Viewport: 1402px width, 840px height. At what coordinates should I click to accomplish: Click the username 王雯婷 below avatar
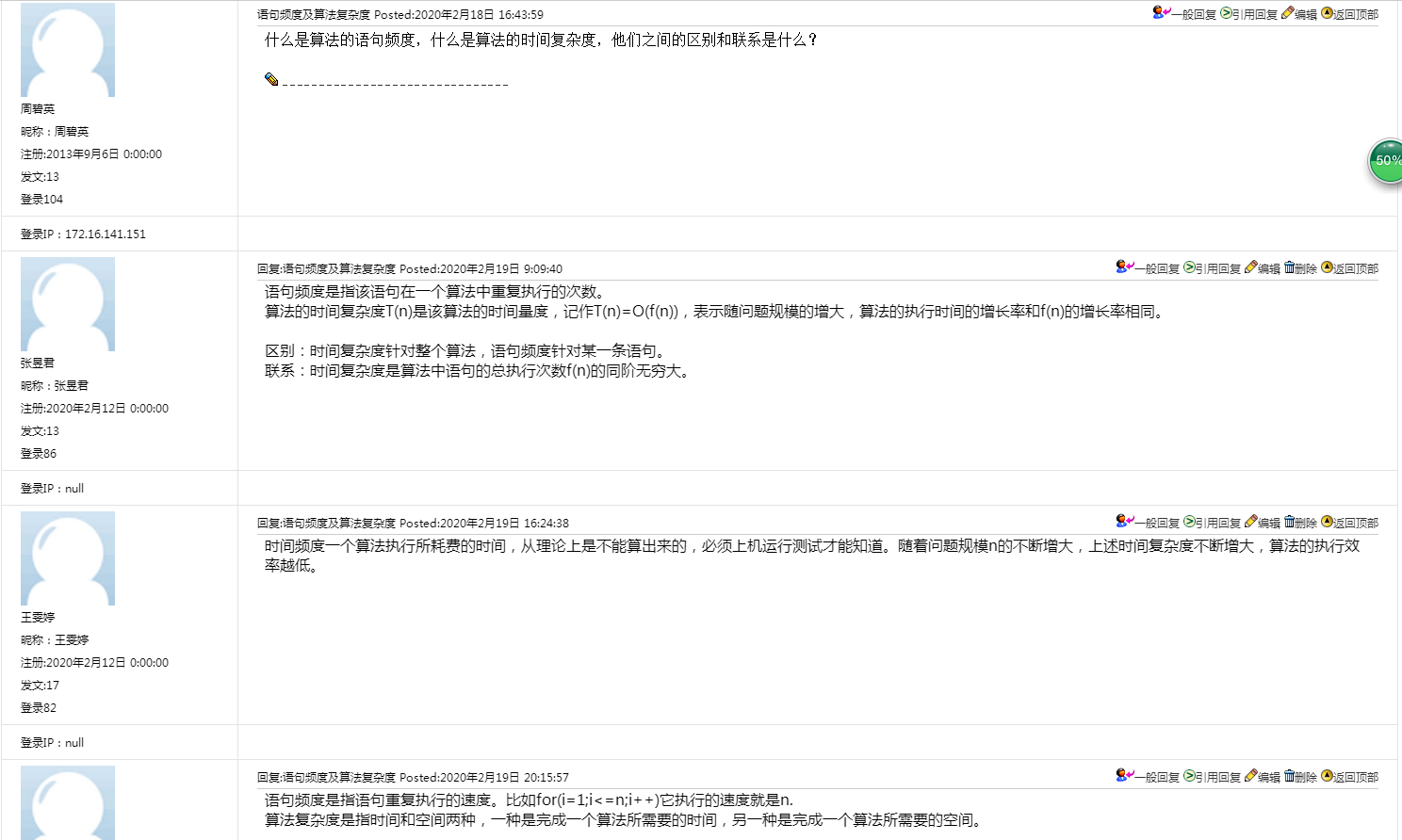click(x=38, y=618)
